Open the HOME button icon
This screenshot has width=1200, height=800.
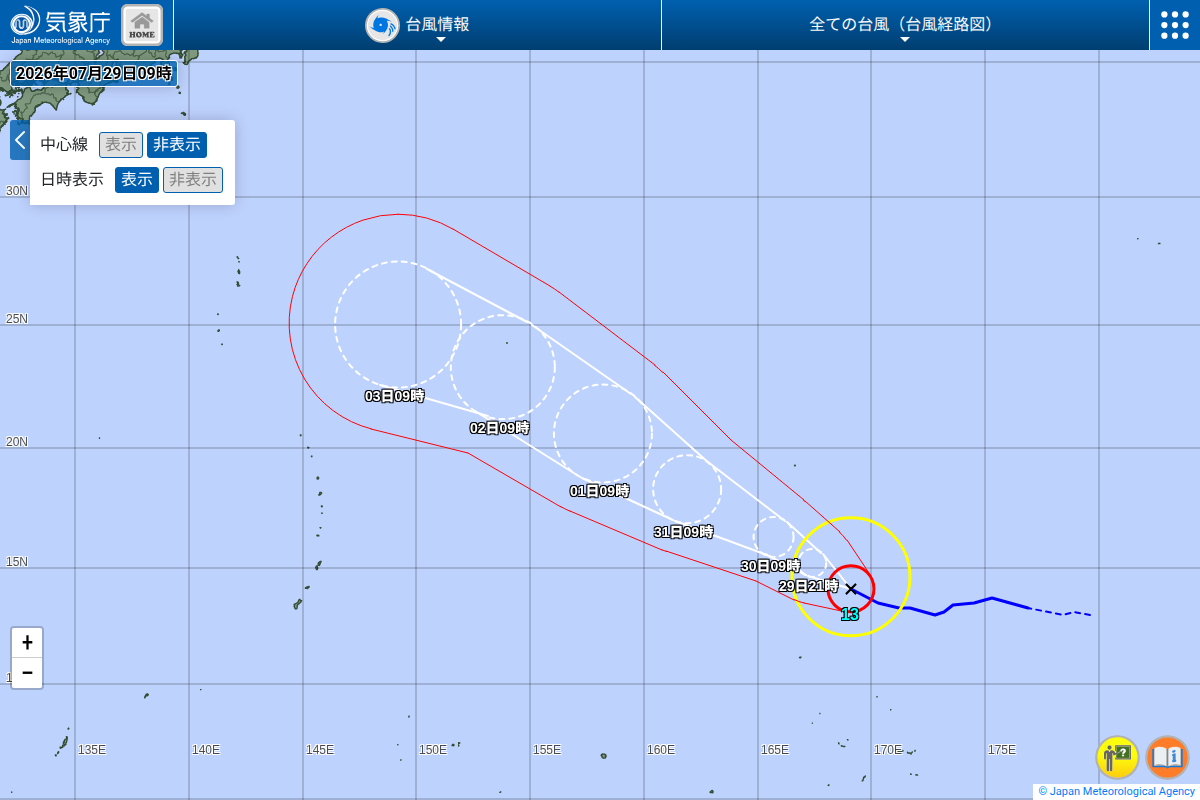point(142,25)
